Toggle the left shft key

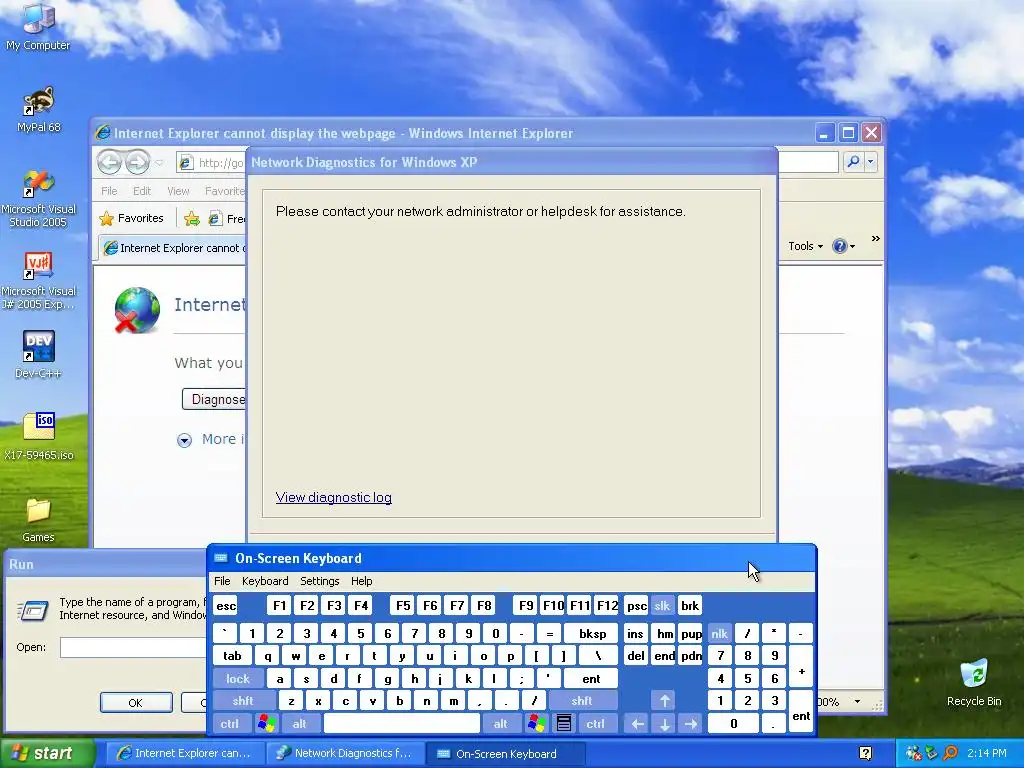242,701
